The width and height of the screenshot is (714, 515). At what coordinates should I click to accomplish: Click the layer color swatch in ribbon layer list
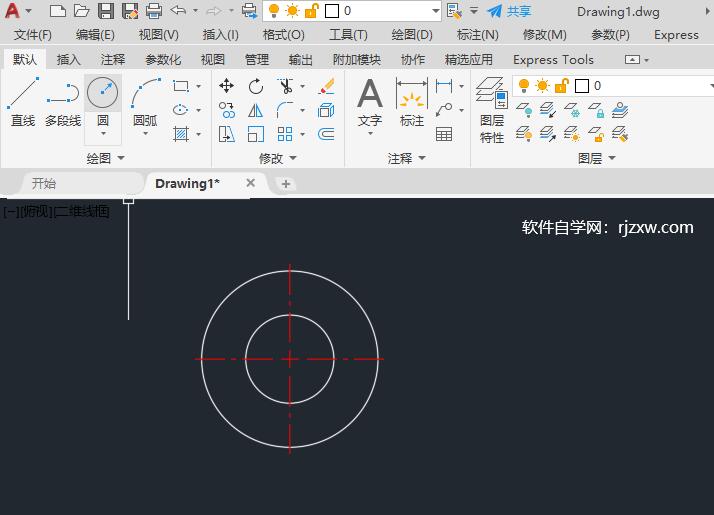pos(582,86)
